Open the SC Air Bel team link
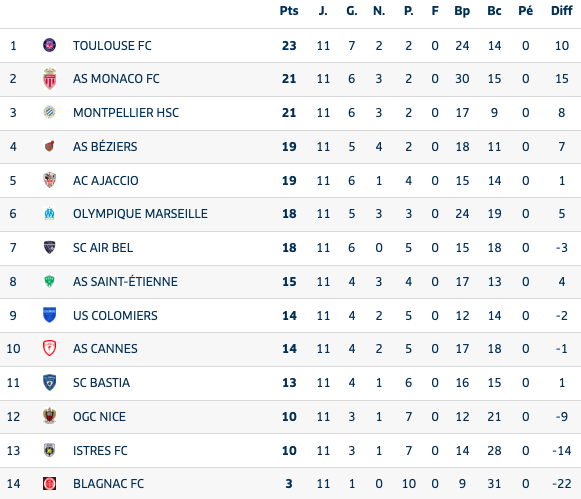 coord(103,247)
